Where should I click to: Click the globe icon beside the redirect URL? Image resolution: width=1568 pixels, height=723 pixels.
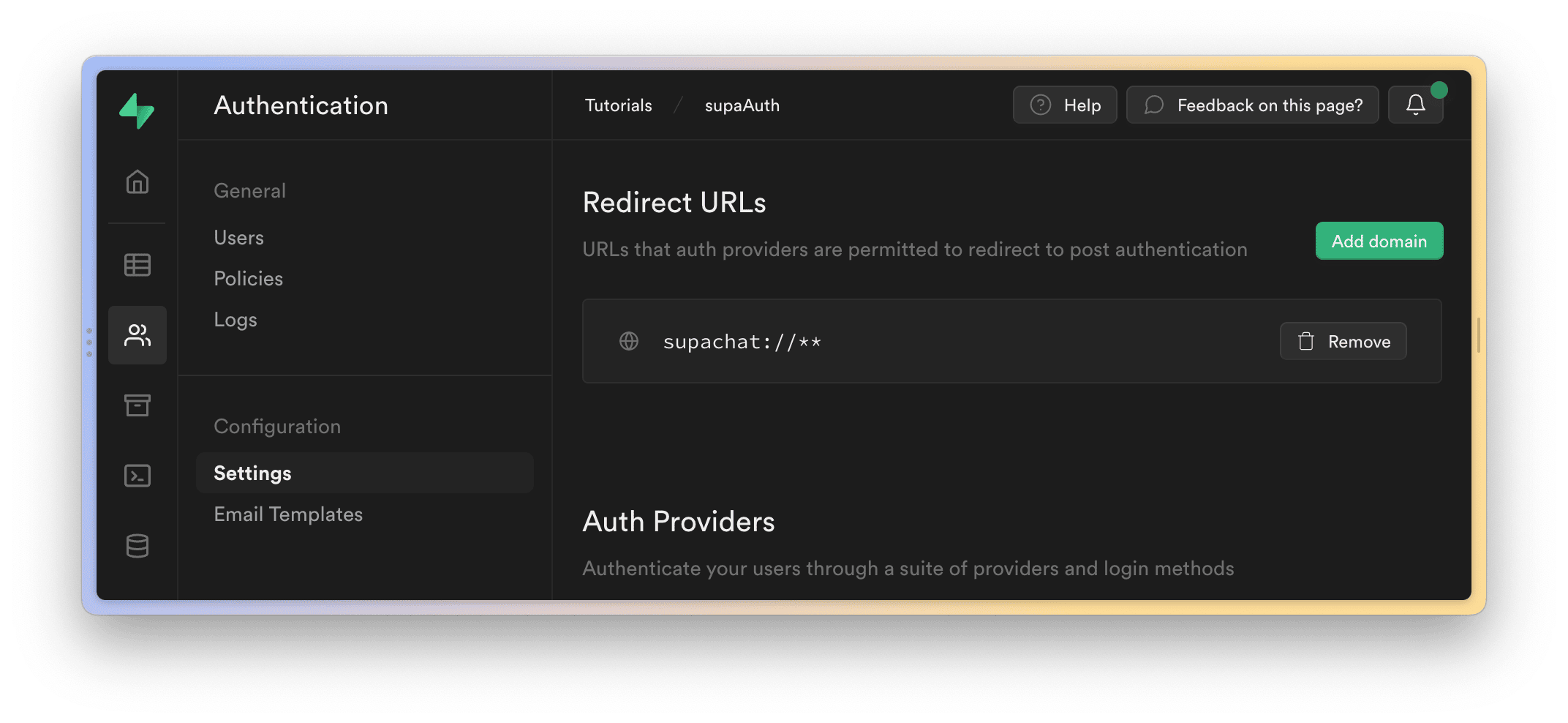tap(628, 340)
